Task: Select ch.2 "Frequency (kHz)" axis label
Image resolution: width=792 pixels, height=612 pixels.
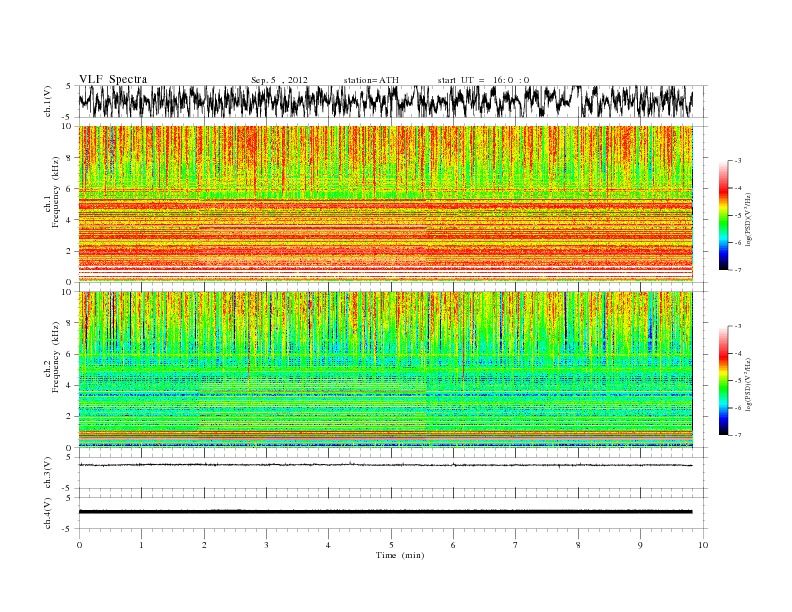Action: click(x=56, y=357)
